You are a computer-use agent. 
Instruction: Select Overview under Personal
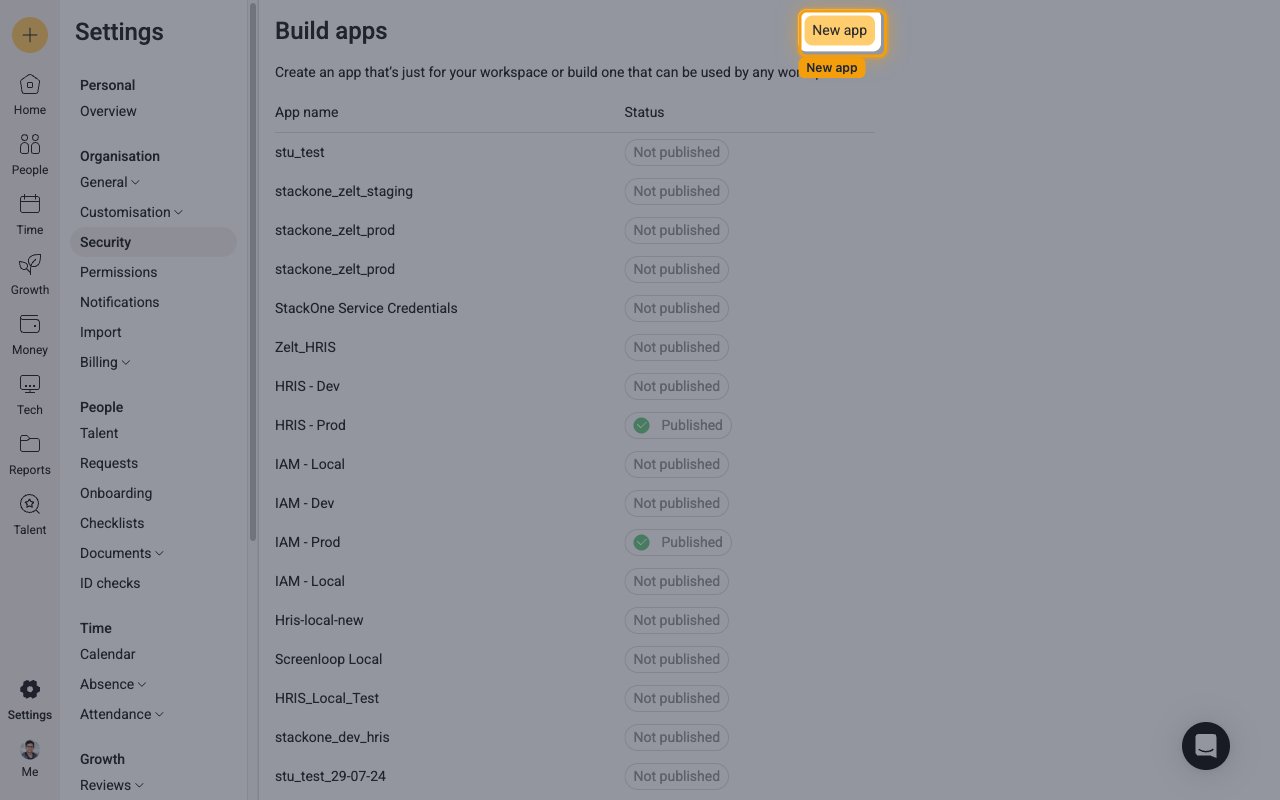108,111
